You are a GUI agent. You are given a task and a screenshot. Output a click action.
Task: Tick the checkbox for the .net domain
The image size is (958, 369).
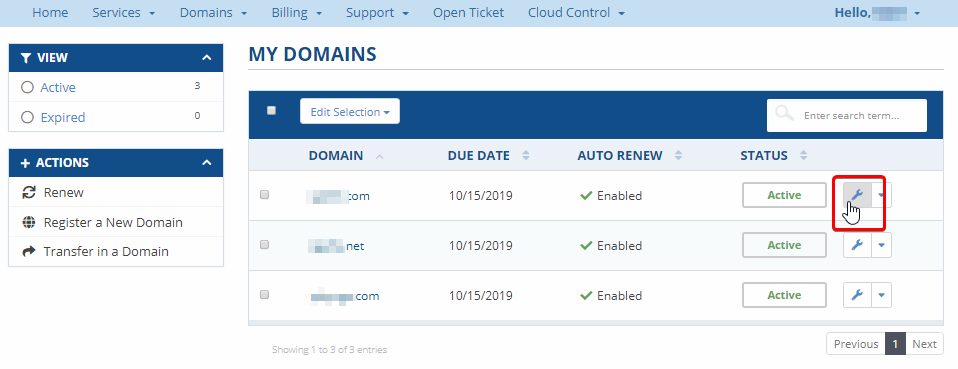click(265, 244)
